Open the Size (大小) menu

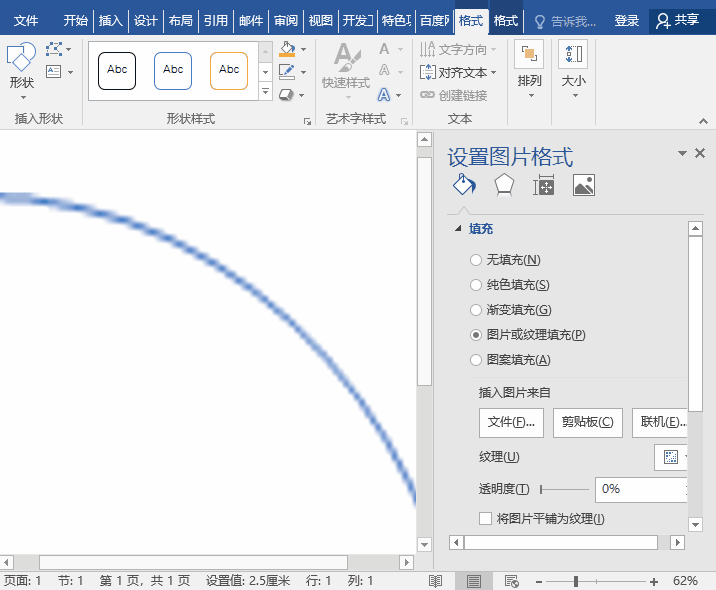click(574, 70)
